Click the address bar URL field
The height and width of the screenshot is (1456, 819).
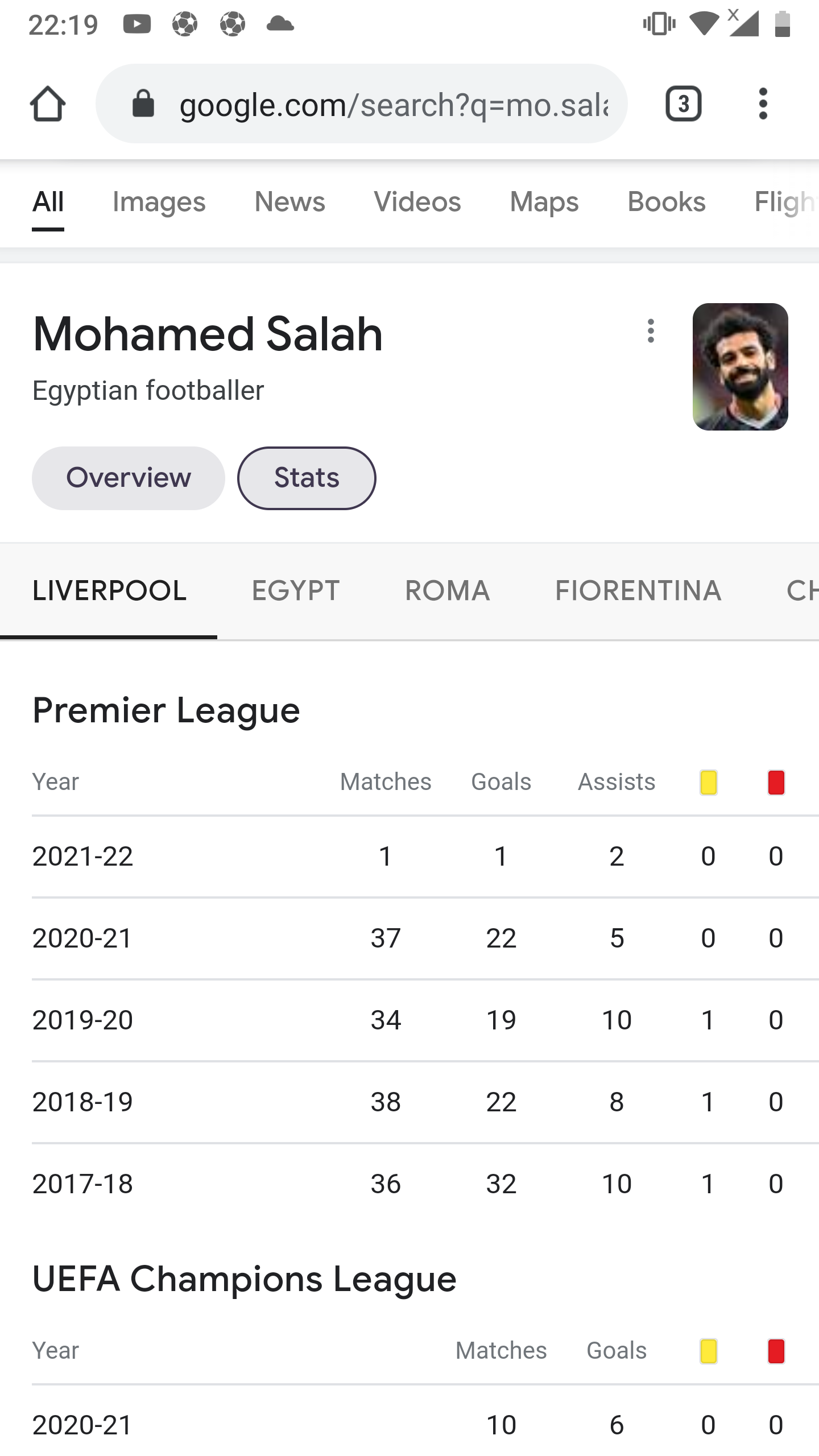tap(394, 105)
